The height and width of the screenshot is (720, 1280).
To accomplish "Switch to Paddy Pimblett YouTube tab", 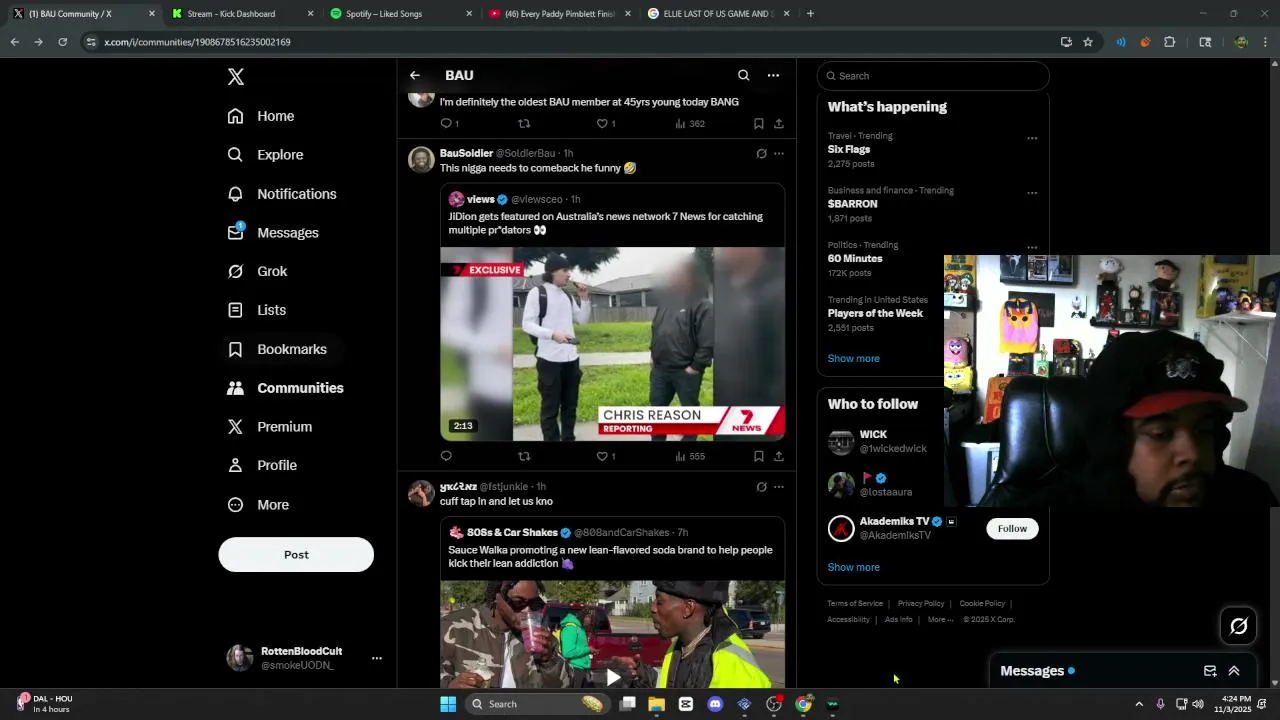I will (559, 14).
